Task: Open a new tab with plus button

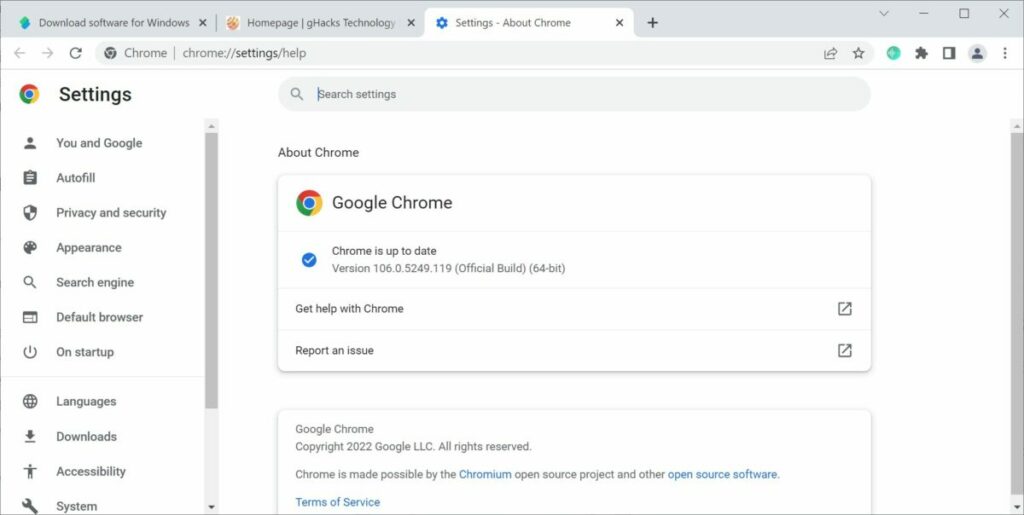Action: click(x=652, y=23)
